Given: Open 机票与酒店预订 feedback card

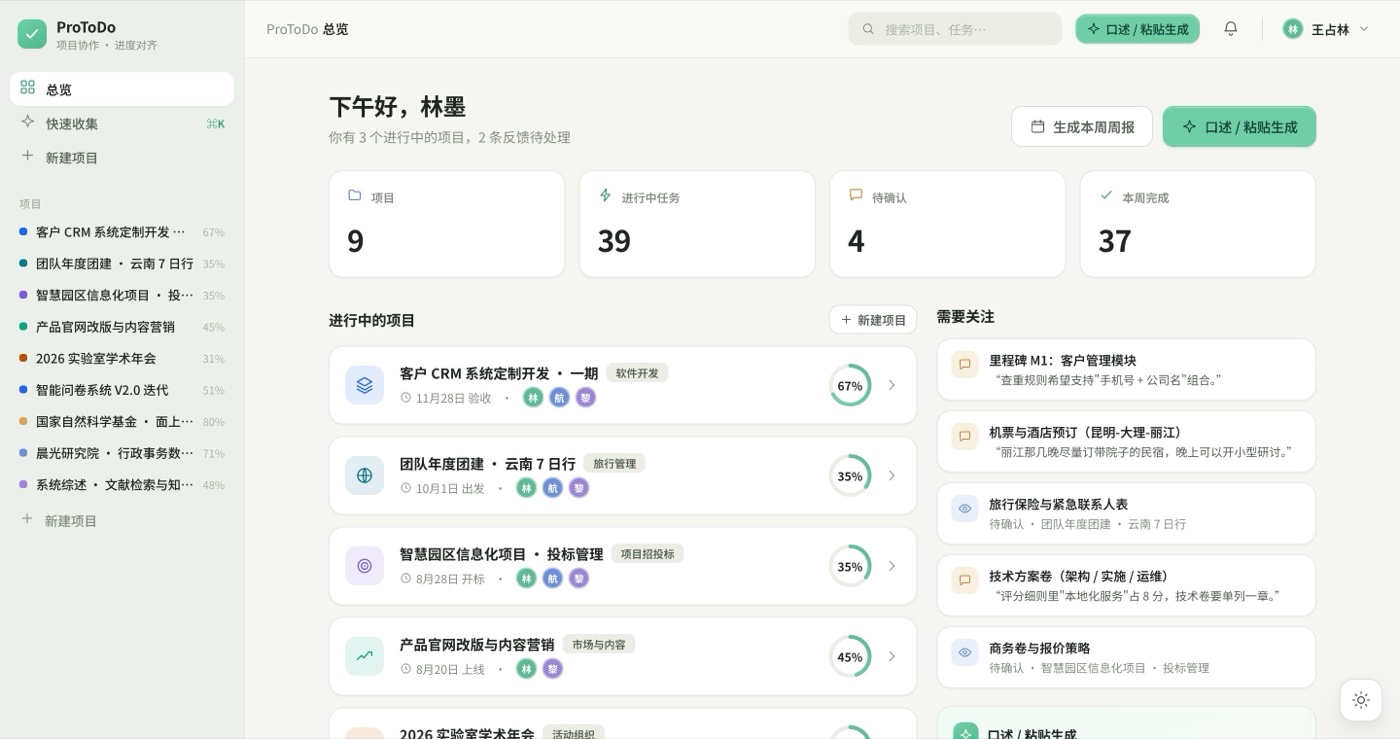Looking at the screenshot, I should click(x=1126, y=441).
